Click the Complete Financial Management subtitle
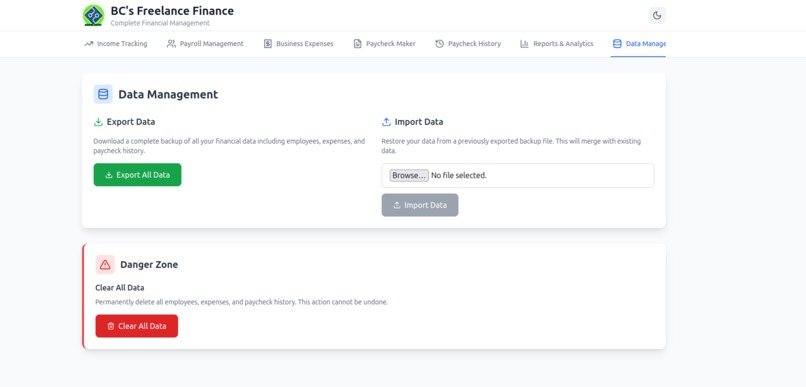This screenshot has height=387, width=806. 160,23
